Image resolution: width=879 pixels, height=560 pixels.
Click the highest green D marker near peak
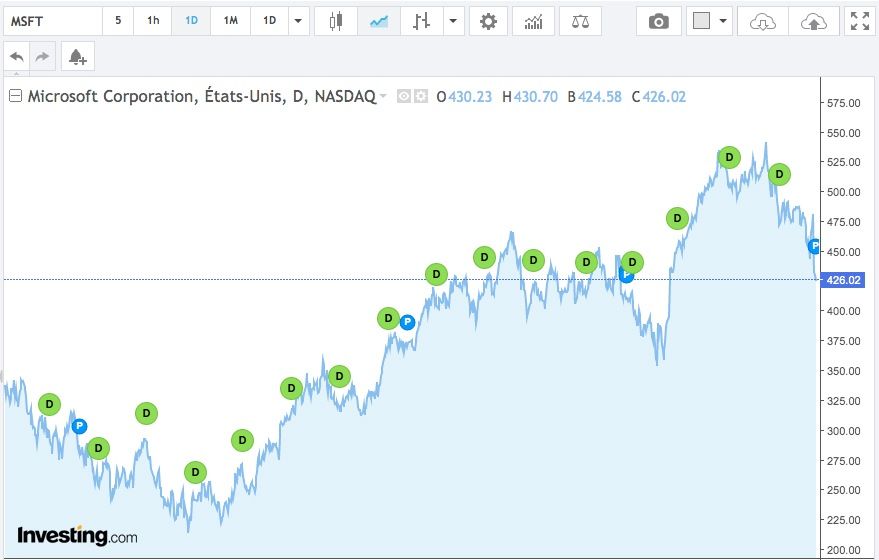729,158
